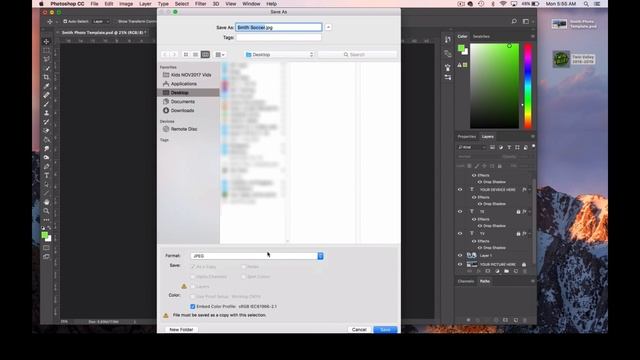Select the Zoom tool in the toolbar
This screenshot has height=360, width=640.
point(46,211)
